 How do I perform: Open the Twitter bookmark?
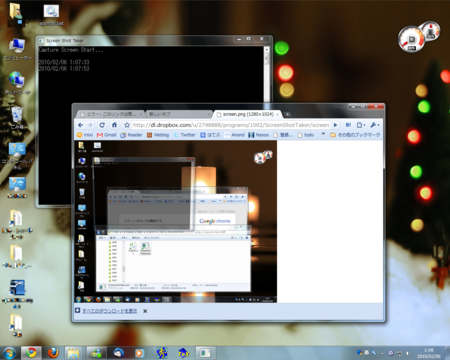point(185,135)
